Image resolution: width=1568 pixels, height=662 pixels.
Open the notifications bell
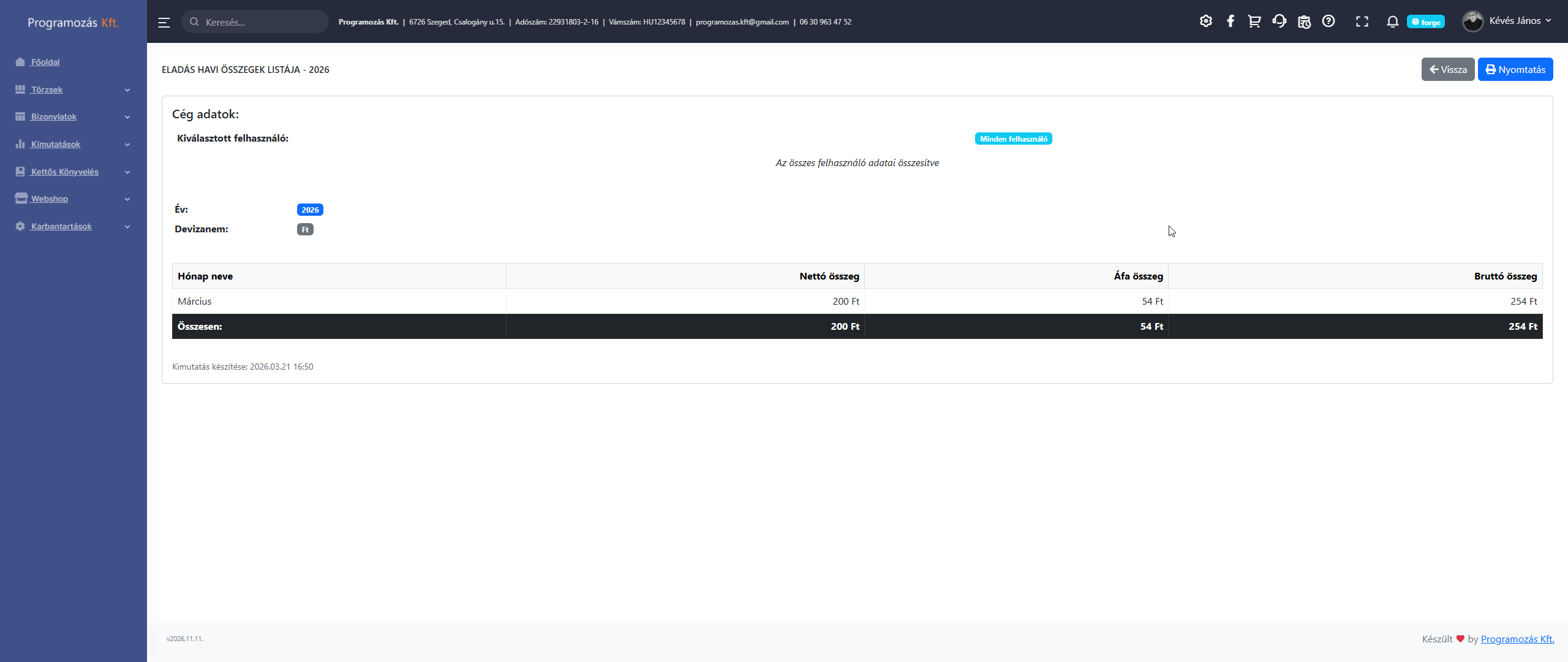(1392, 21)
